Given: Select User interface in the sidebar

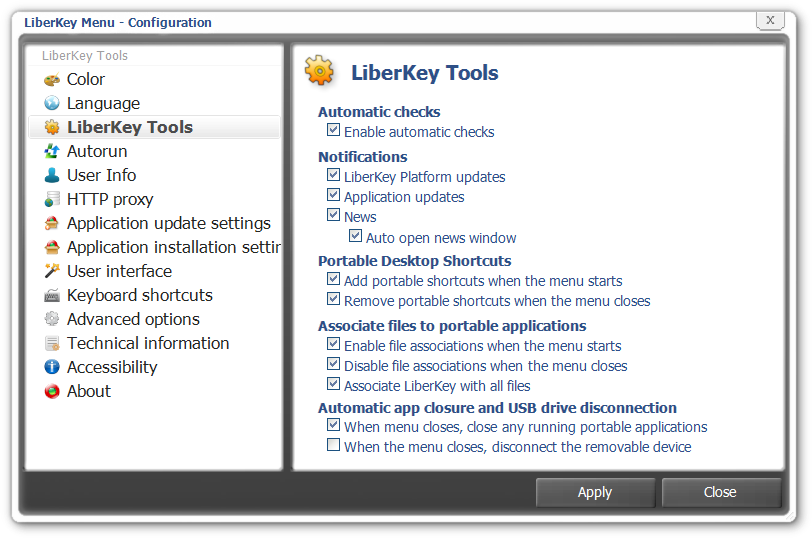Looking at the screenshot, I should 119,272.
